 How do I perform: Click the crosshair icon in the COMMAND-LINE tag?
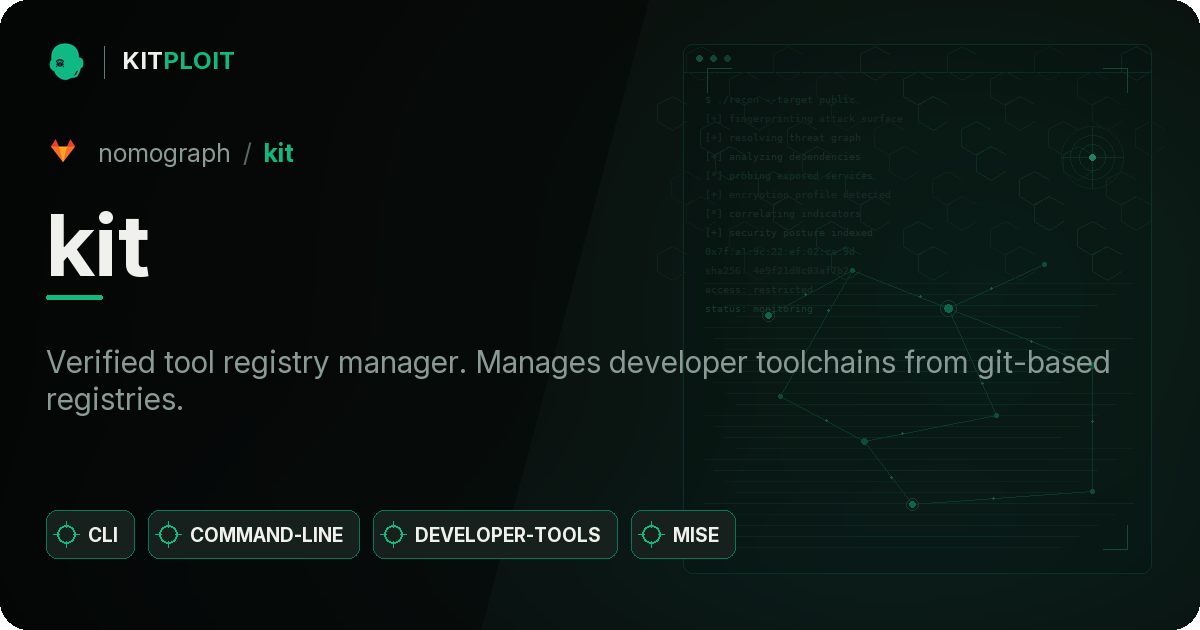169,535
